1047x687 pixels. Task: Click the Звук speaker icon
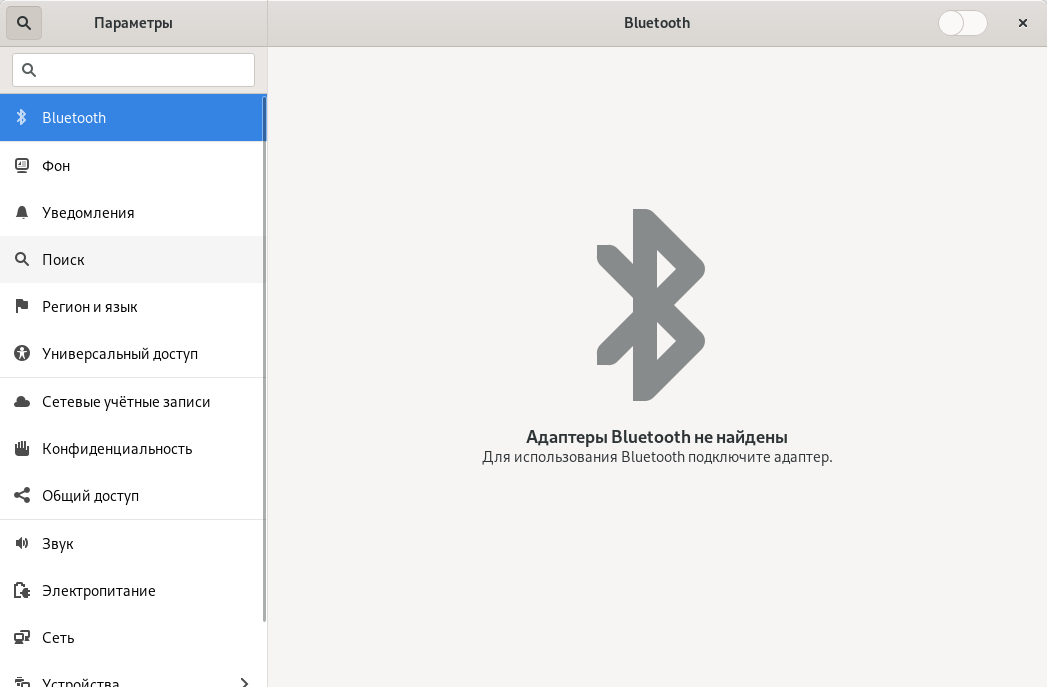coord(21,544)
